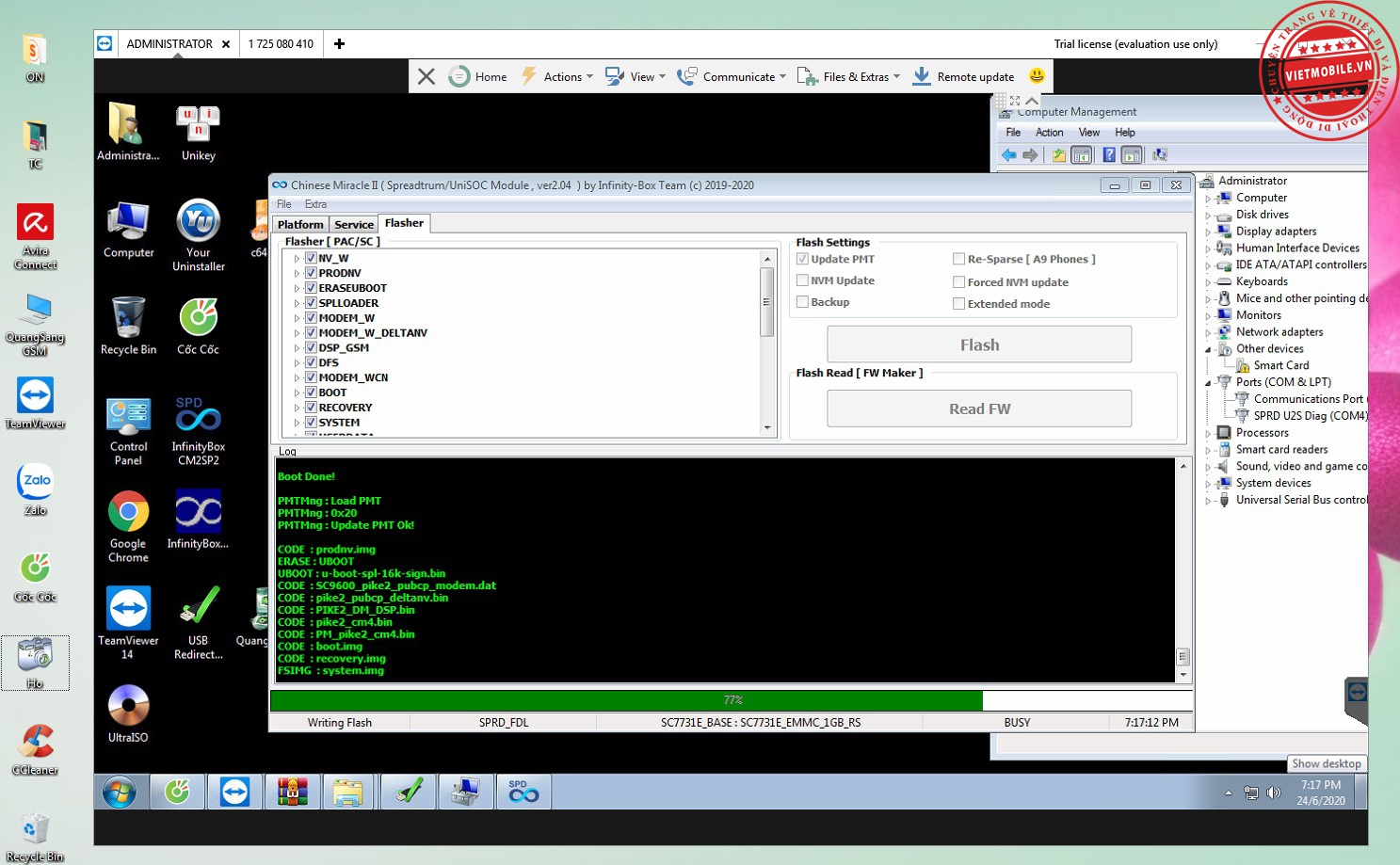Uncheck the SYSTEM partition checkbox
This screenshot has width=1400, height=865.
pos(311,423)
